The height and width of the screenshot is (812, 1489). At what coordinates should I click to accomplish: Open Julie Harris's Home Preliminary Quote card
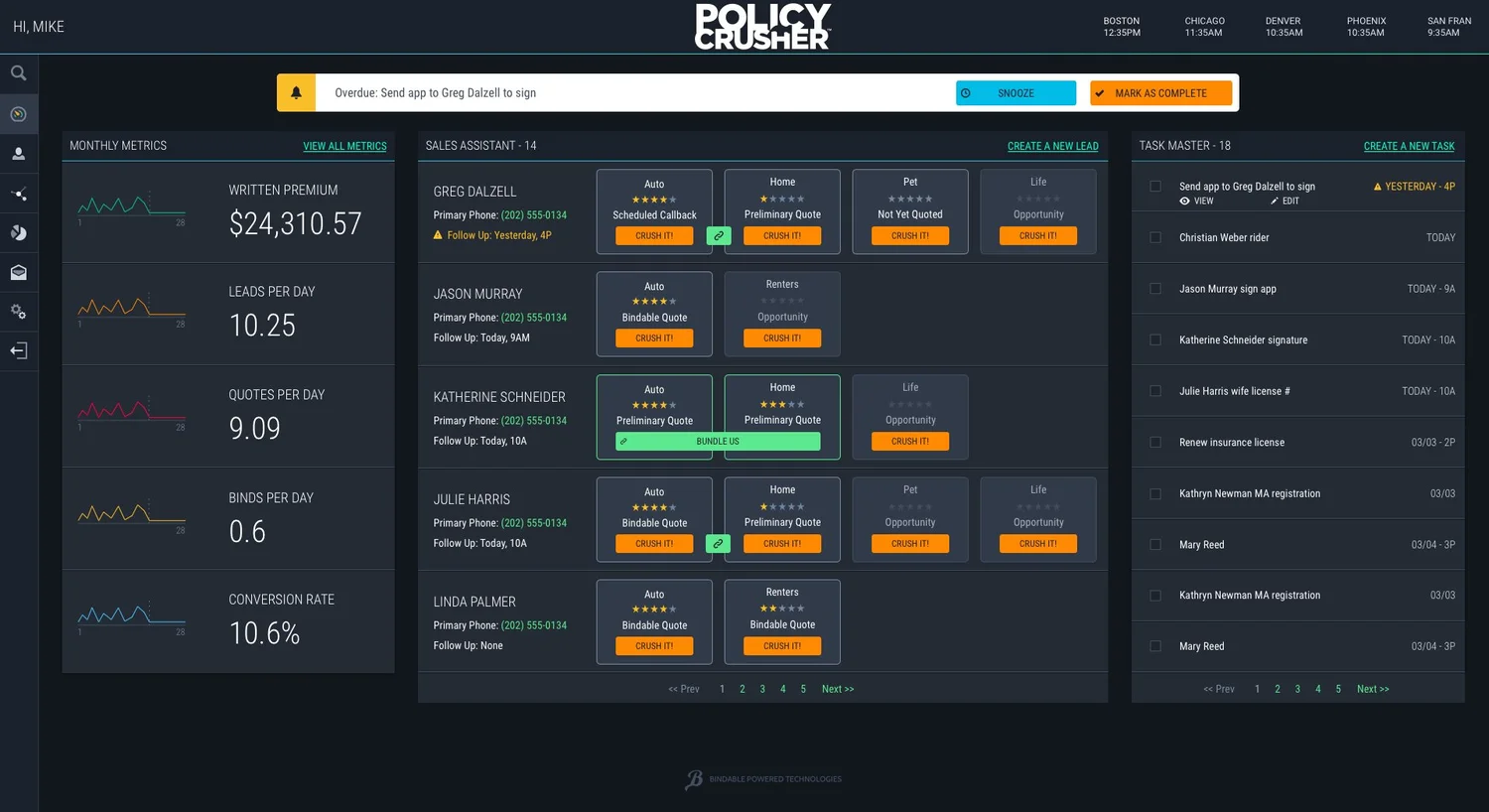[782, 519]
